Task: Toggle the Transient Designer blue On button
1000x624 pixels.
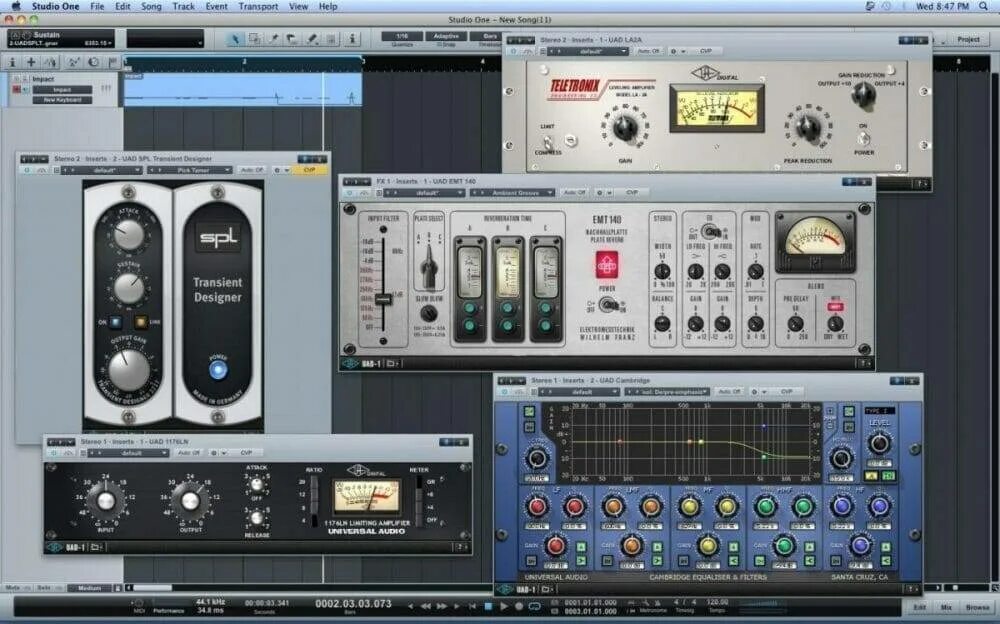Action: (x=116, y=322)
